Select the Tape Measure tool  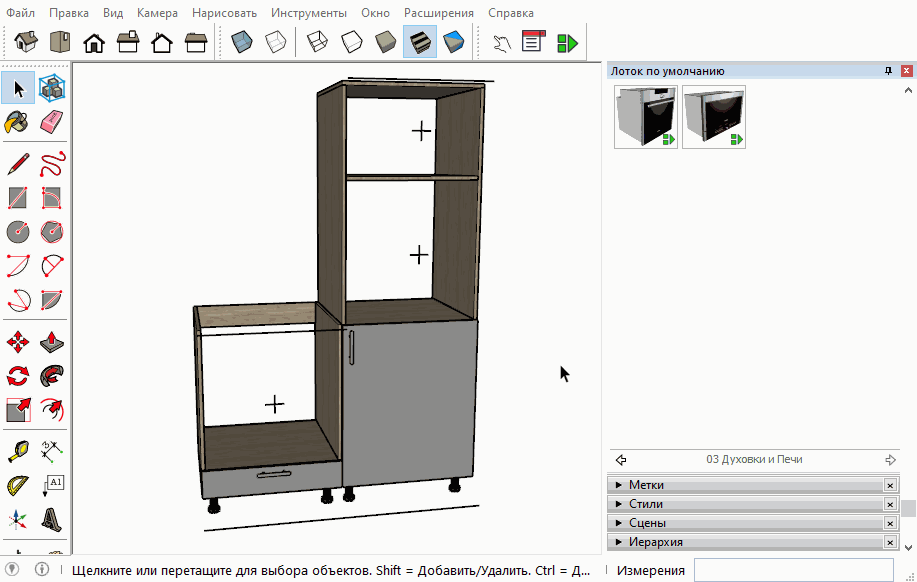point(18,452)
